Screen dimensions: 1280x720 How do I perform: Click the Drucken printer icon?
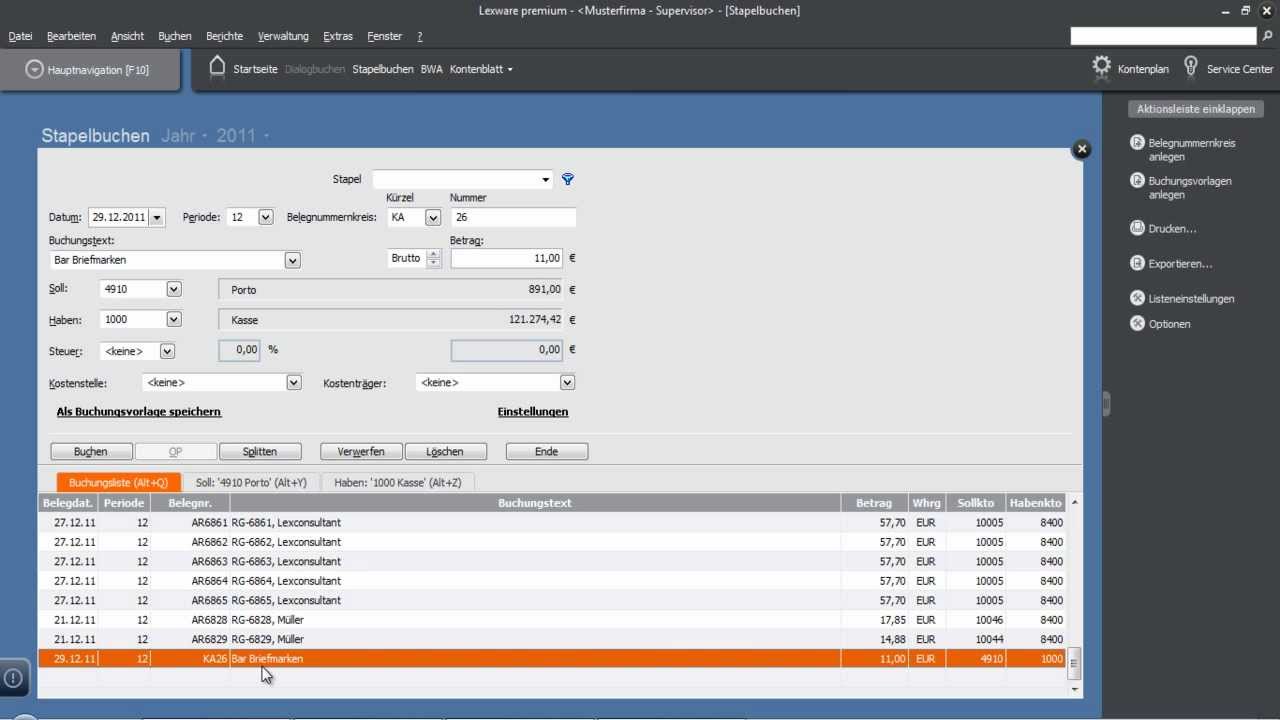point(1137,228)
